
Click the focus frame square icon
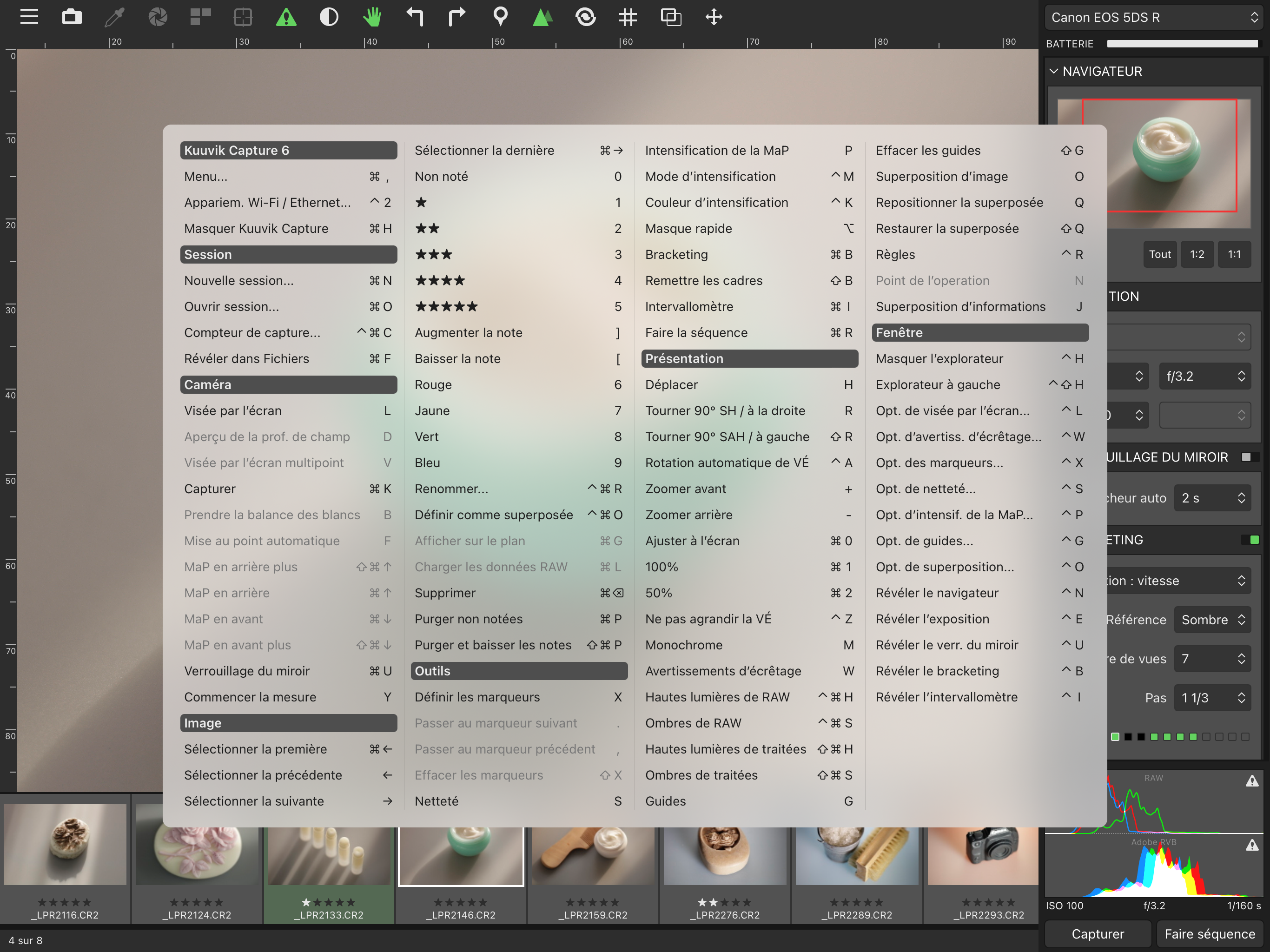(244, 17)
